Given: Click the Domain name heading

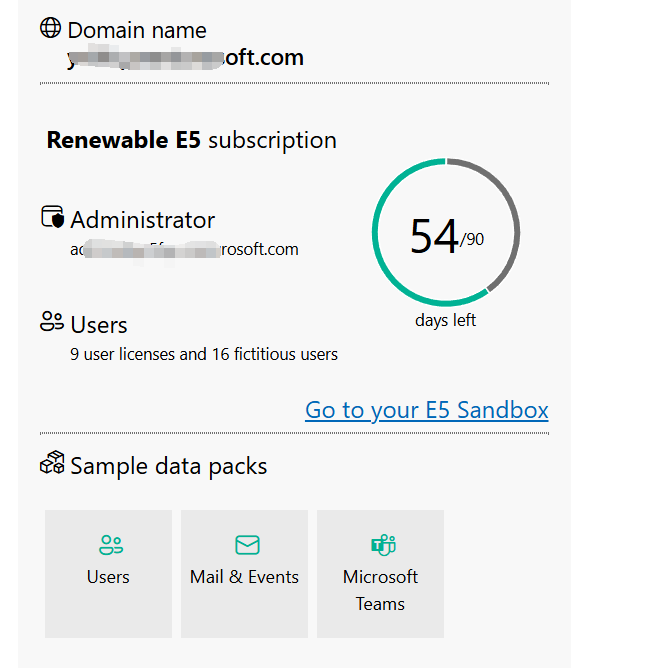Looking at the screenshot, I should click(137, 30).
